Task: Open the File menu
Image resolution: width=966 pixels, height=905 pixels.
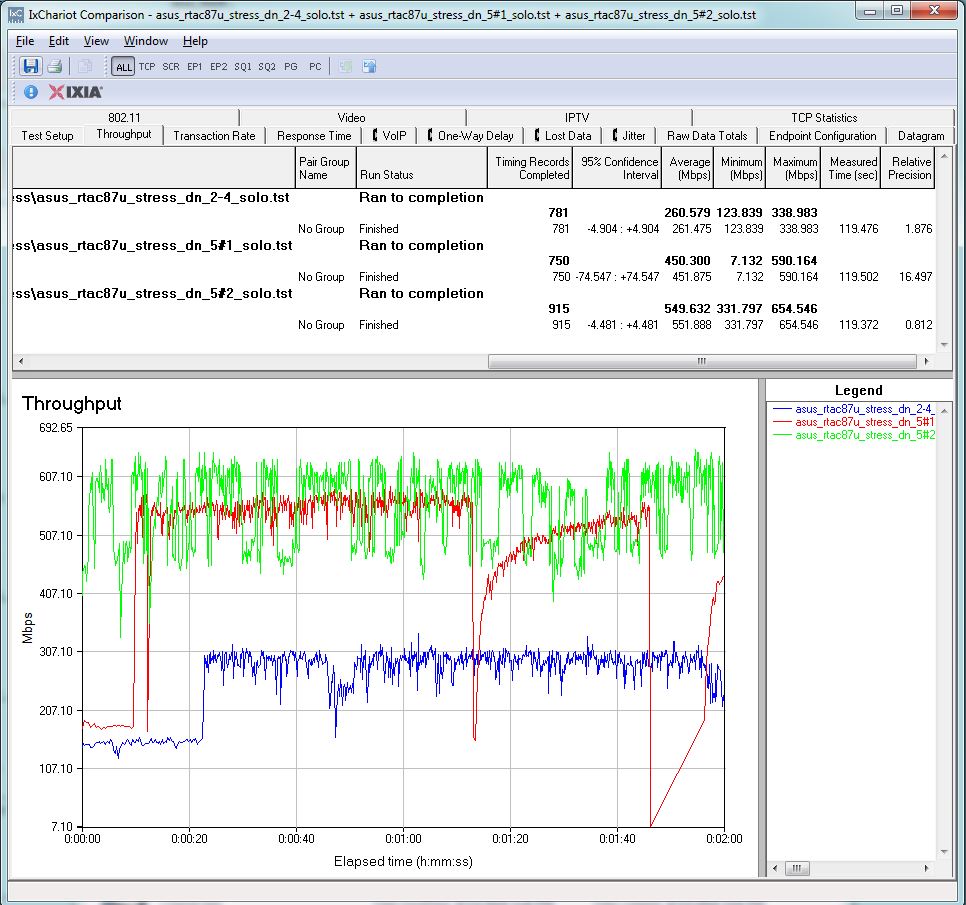Action: tap(25, 41)
